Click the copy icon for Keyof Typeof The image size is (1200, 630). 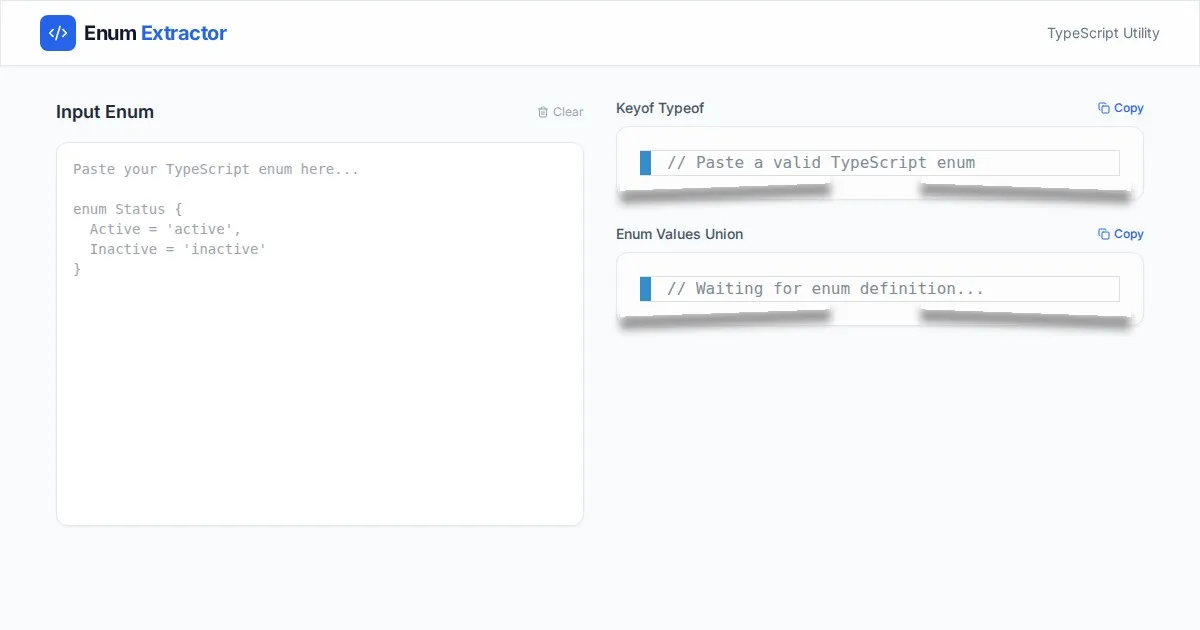(x=1103, y=108)
